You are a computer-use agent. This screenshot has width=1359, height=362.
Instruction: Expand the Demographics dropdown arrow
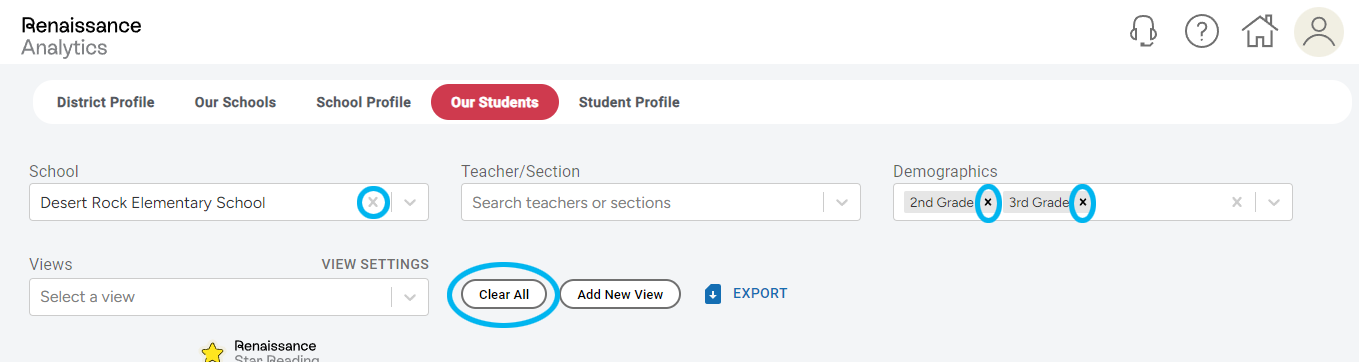1274,202
